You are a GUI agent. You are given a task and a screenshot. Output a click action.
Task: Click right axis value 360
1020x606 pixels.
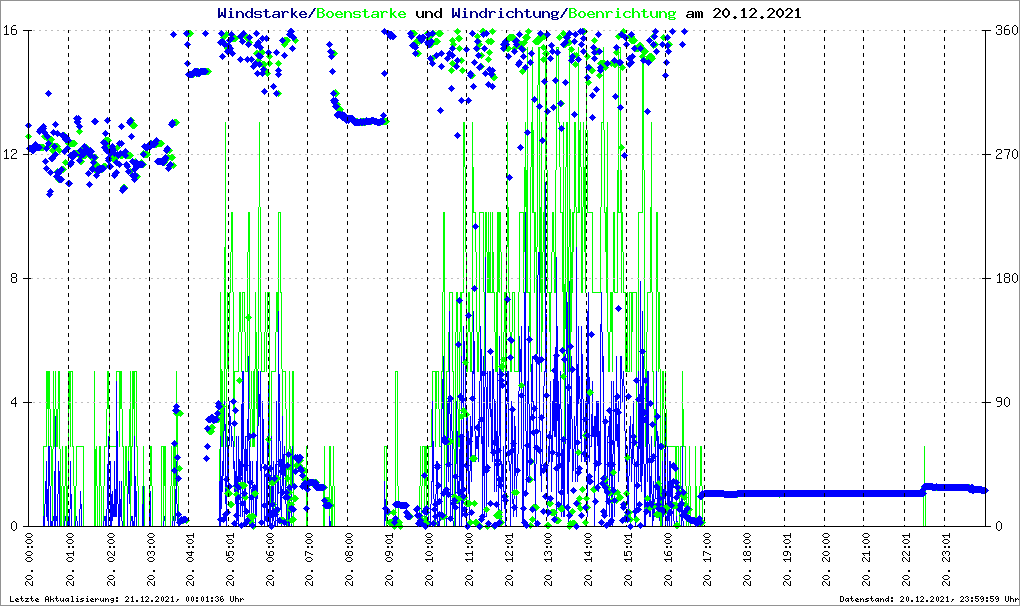click(1007, 31)
